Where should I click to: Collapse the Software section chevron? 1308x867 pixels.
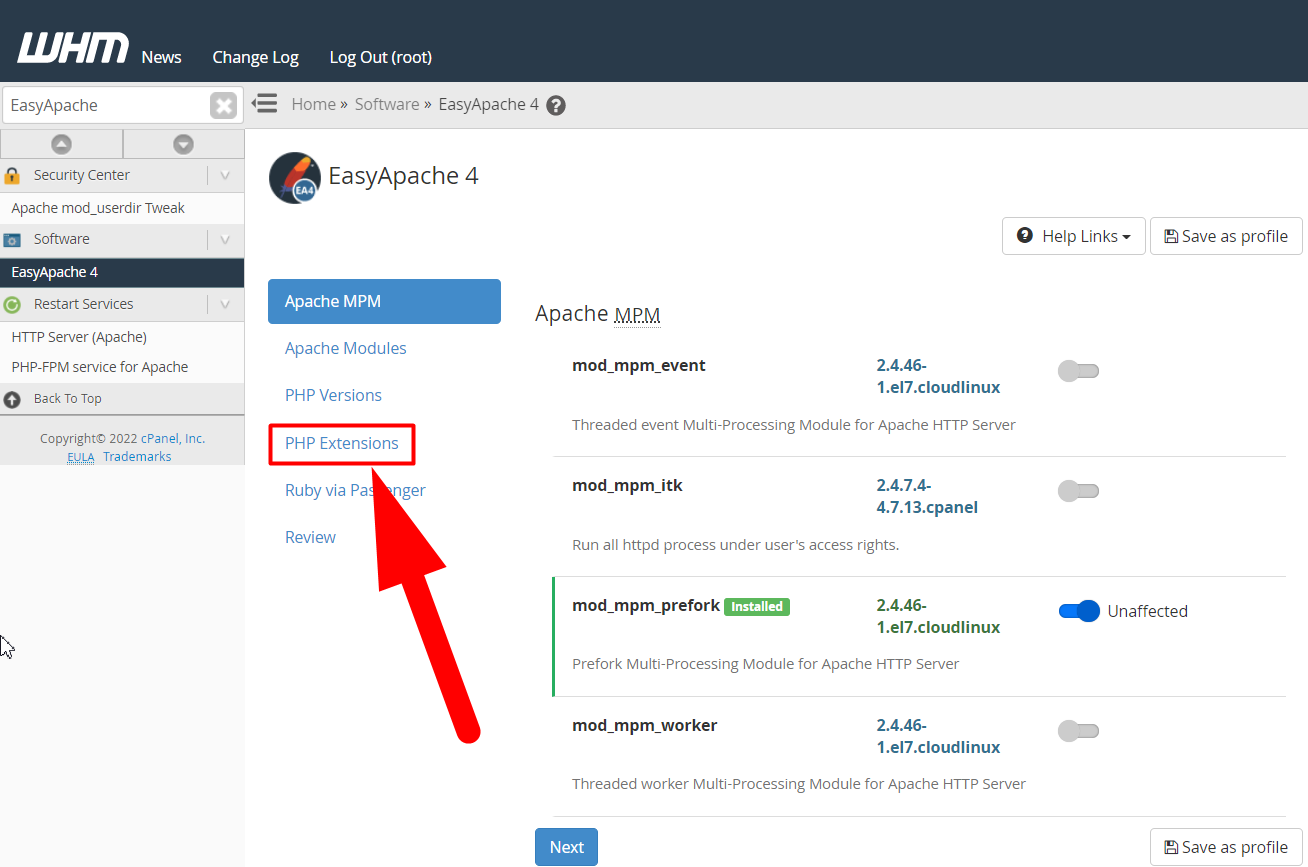pos(224,239)
